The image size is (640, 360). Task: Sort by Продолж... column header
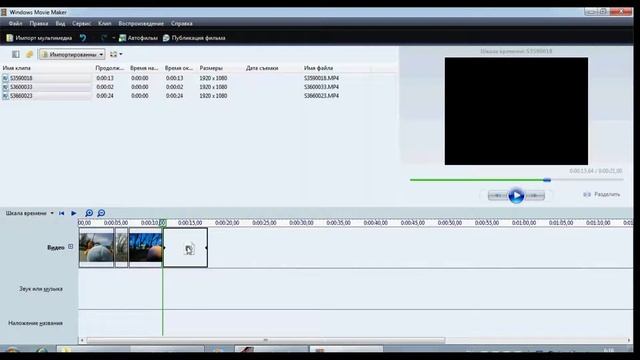point(109,68)
